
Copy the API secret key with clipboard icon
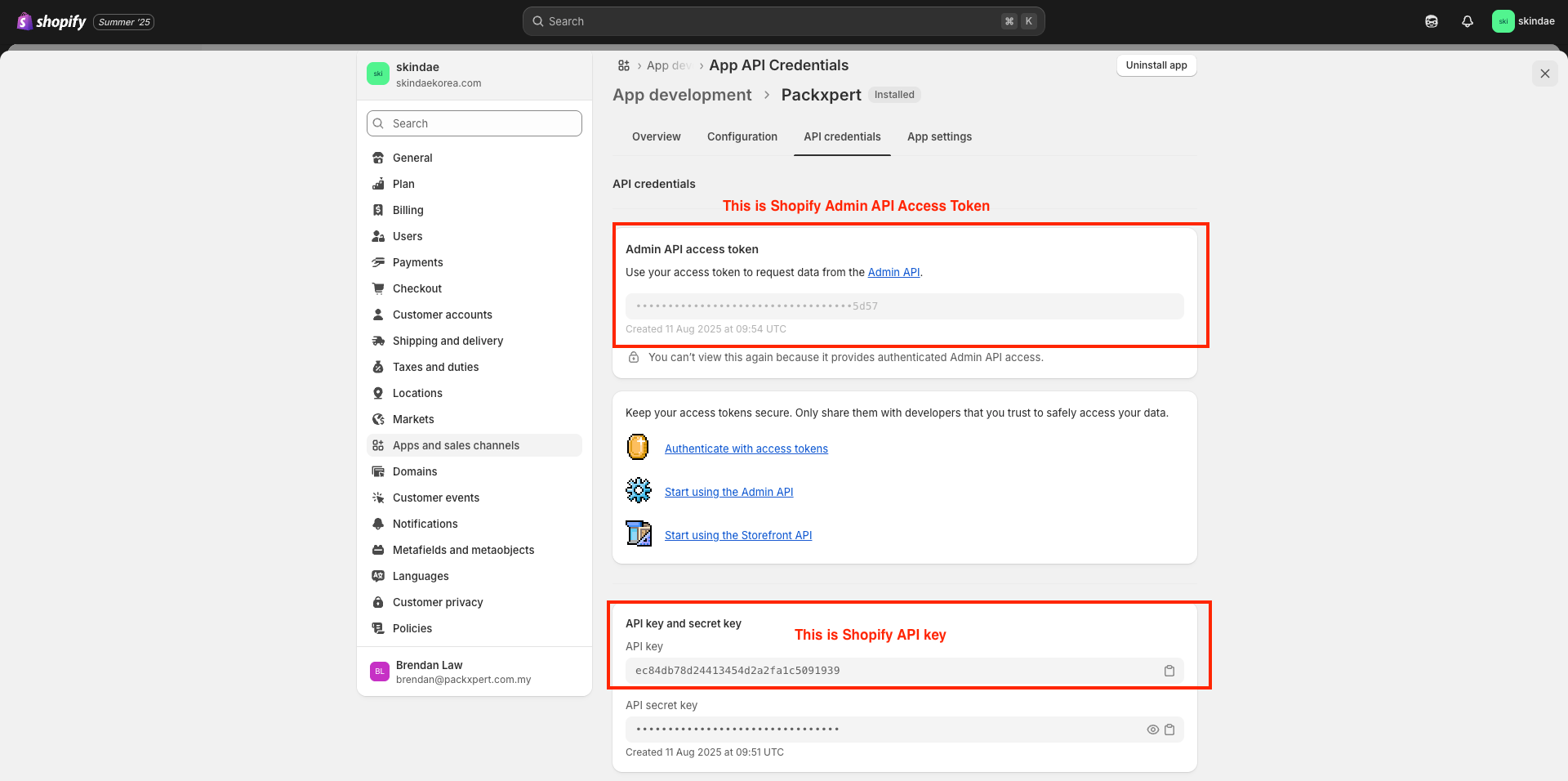(x=1169, y=730)
